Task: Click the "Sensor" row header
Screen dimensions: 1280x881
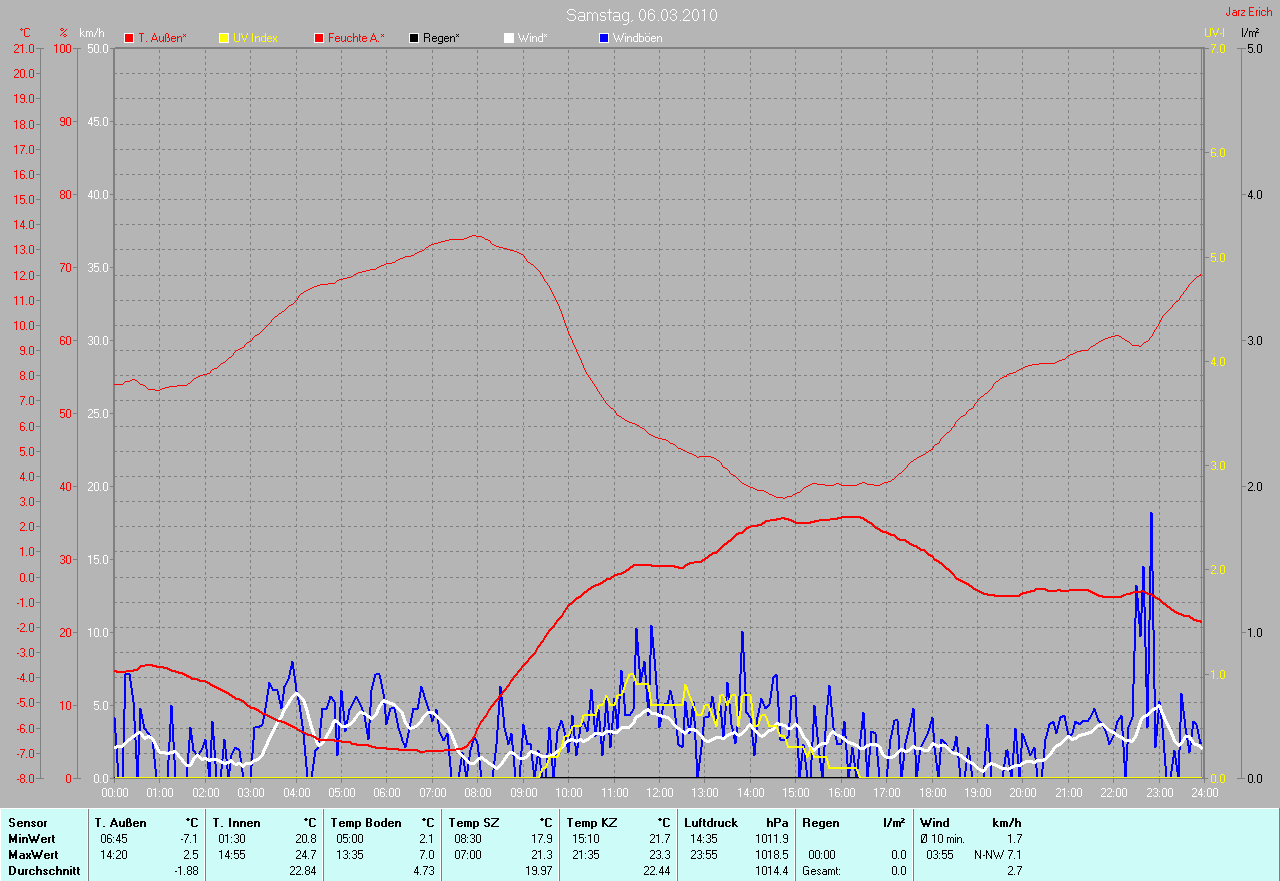Action: [x=27, y=823]
